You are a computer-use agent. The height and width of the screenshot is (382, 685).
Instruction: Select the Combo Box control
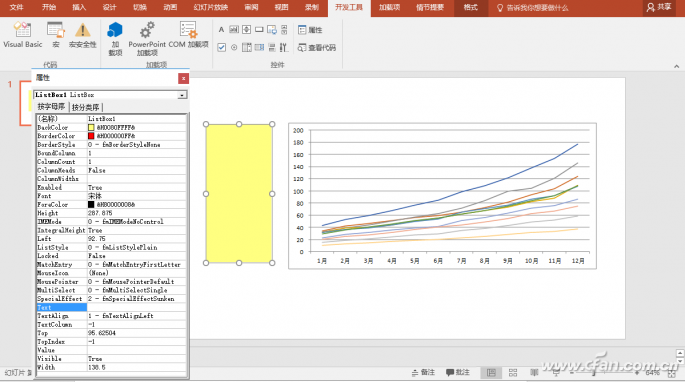tap(259, 47)
